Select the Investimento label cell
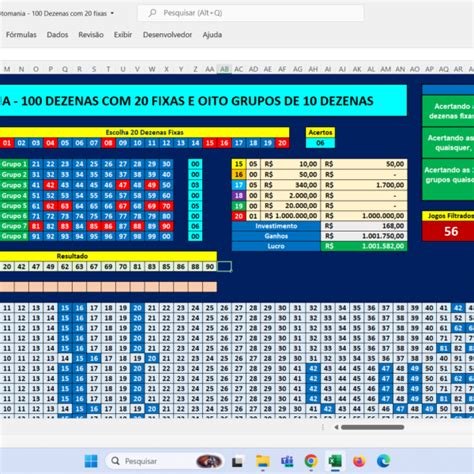The height and width of the screenshot is (474, 474). coord(276,226)
